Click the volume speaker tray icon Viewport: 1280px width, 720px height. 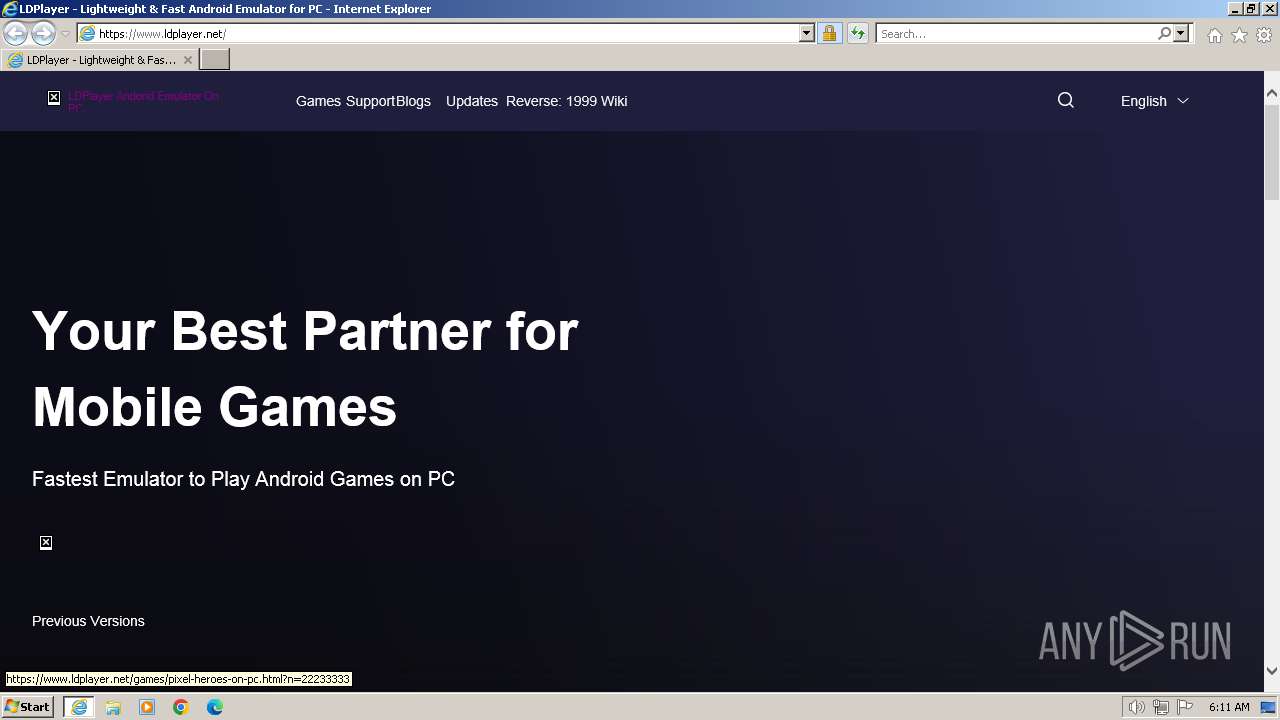click(1137, 707)
